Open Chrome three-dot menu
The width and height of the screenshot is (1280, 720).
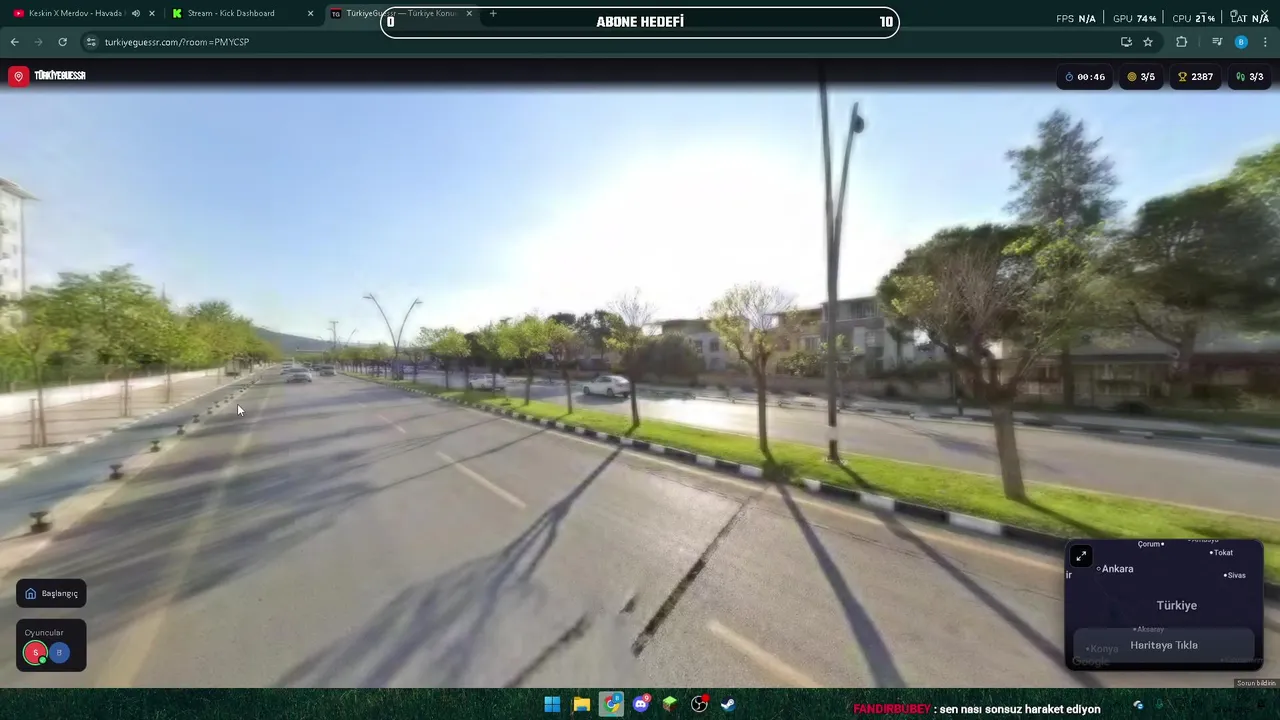coord(1265,42)
